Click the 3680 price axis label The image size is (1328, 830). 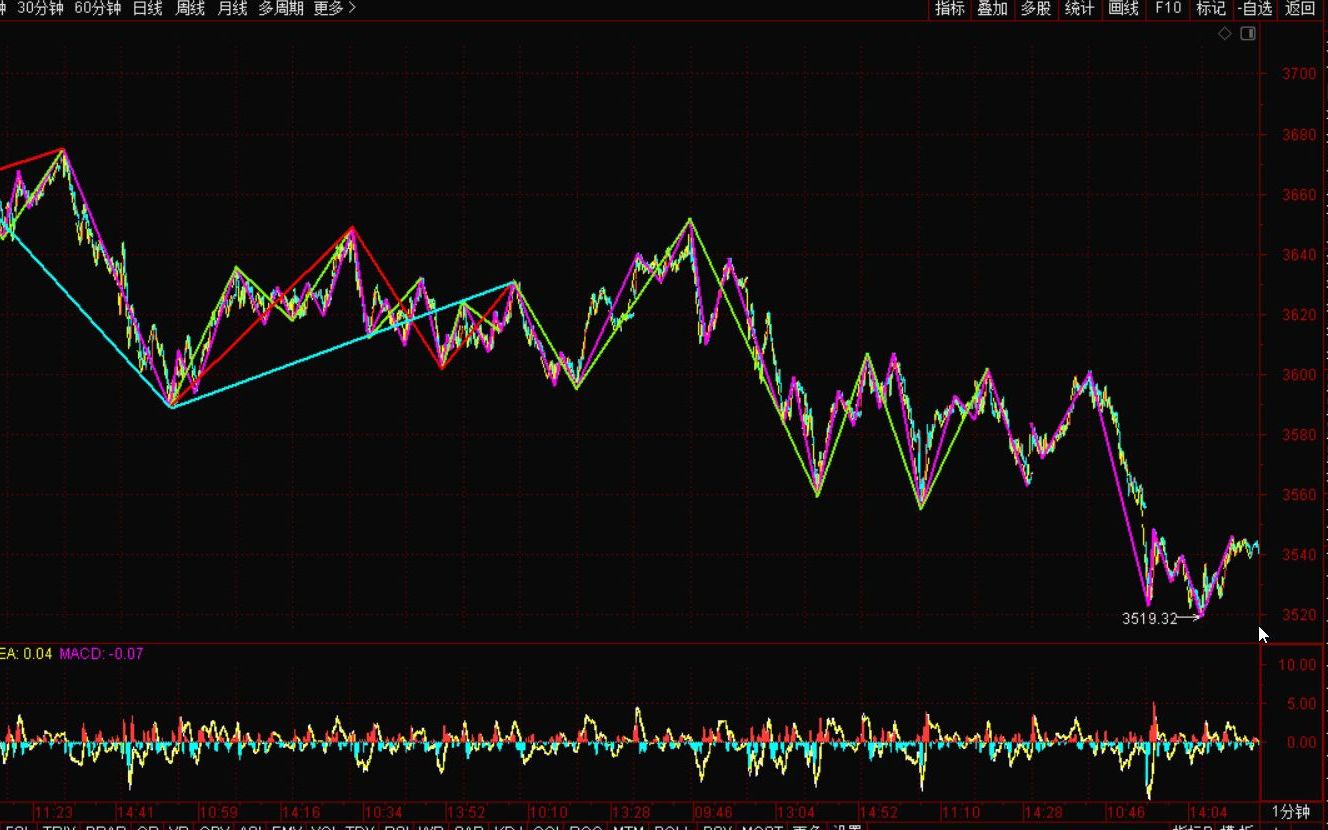tap(1299, 134)
